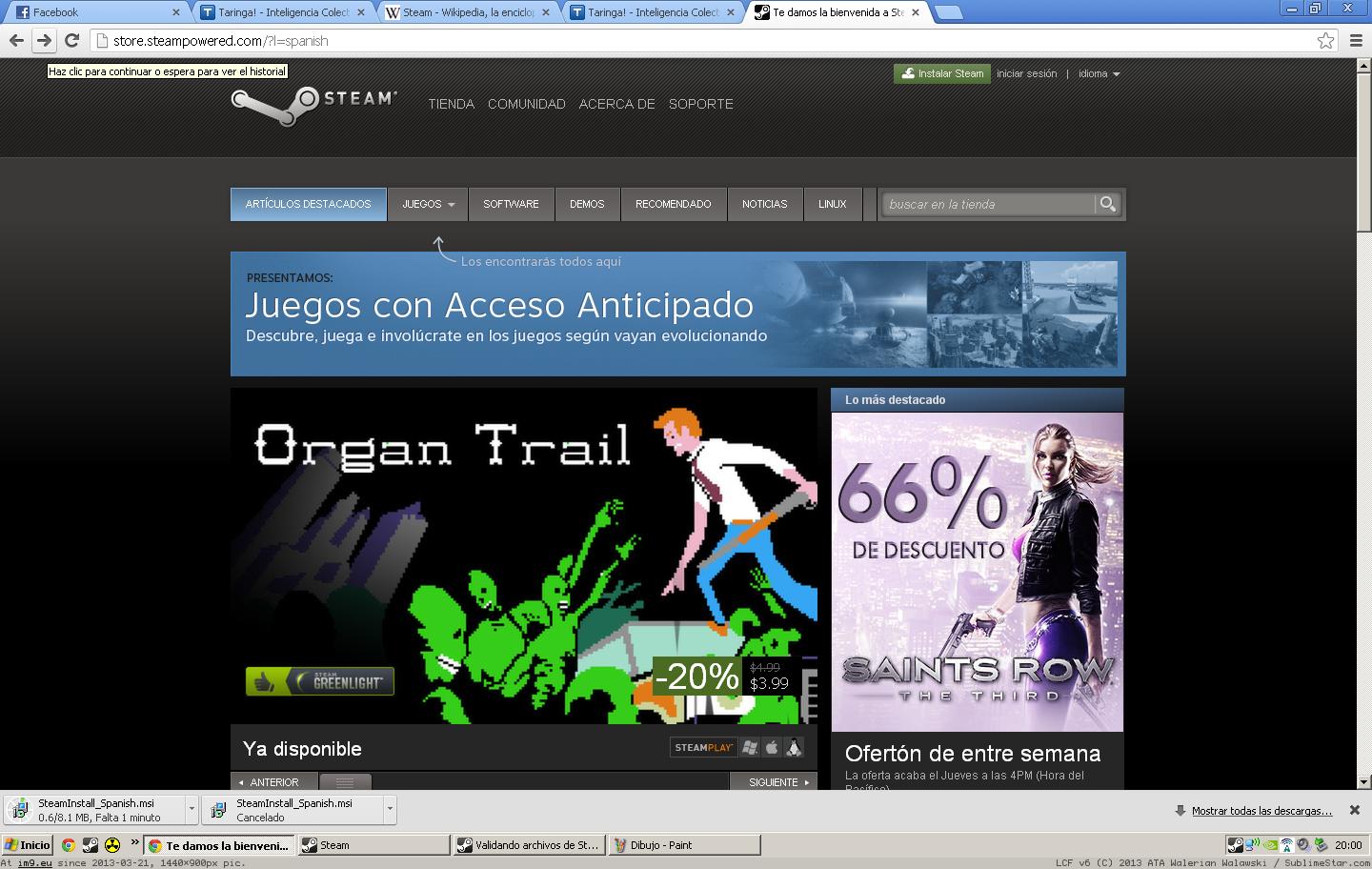Click the Apple platform icon below Organ Trail
The height and width of the screenshot is (869, 1372).
(x=772, y=748)
